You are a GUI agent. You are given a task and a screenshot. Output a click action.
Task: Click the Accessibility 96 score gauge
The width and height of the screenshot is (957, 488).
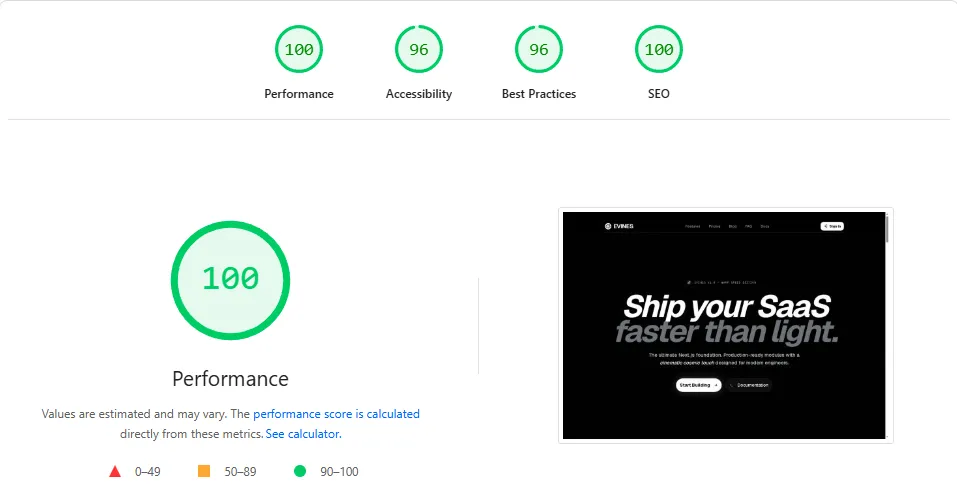419,49
